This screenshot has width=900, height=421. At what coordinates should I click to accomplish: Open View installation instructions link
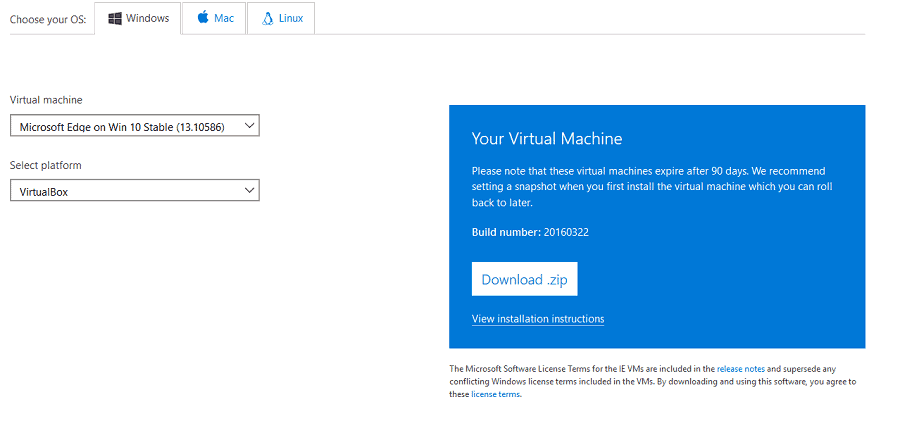(x=538, y=319)
